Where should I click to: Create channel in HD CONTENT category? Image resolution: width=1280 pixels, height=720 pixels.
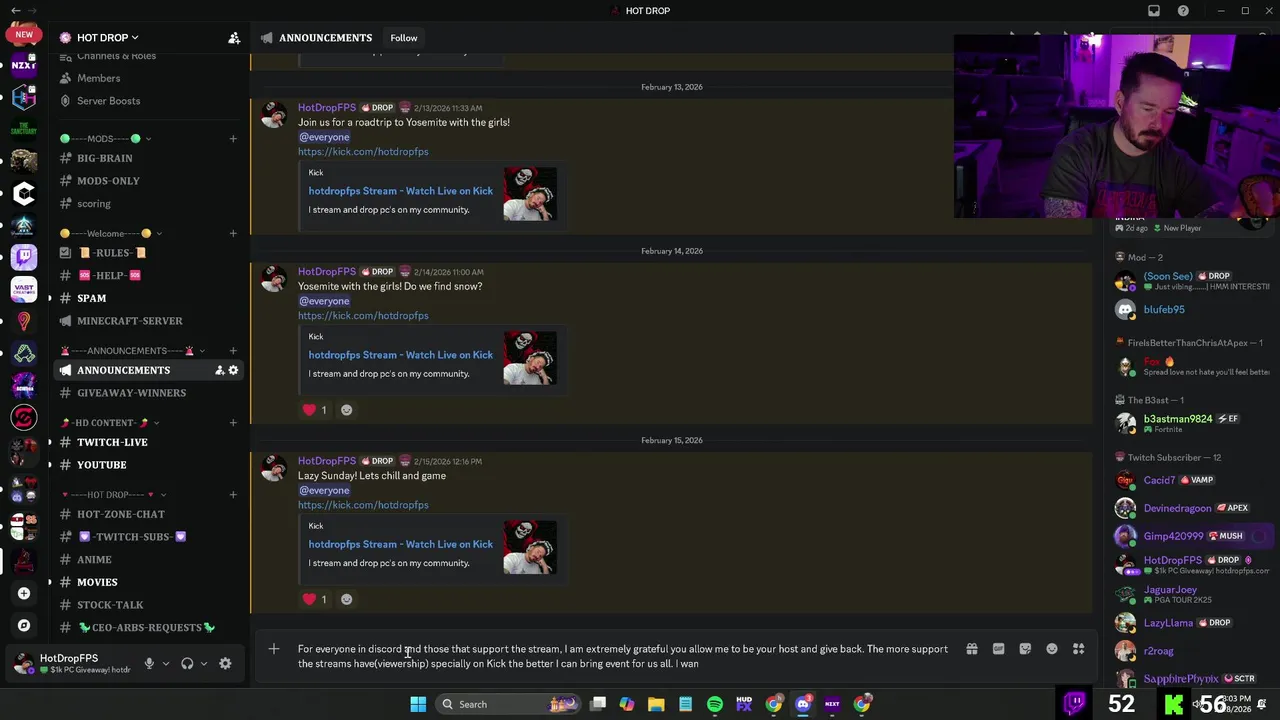tap(233, 423)
